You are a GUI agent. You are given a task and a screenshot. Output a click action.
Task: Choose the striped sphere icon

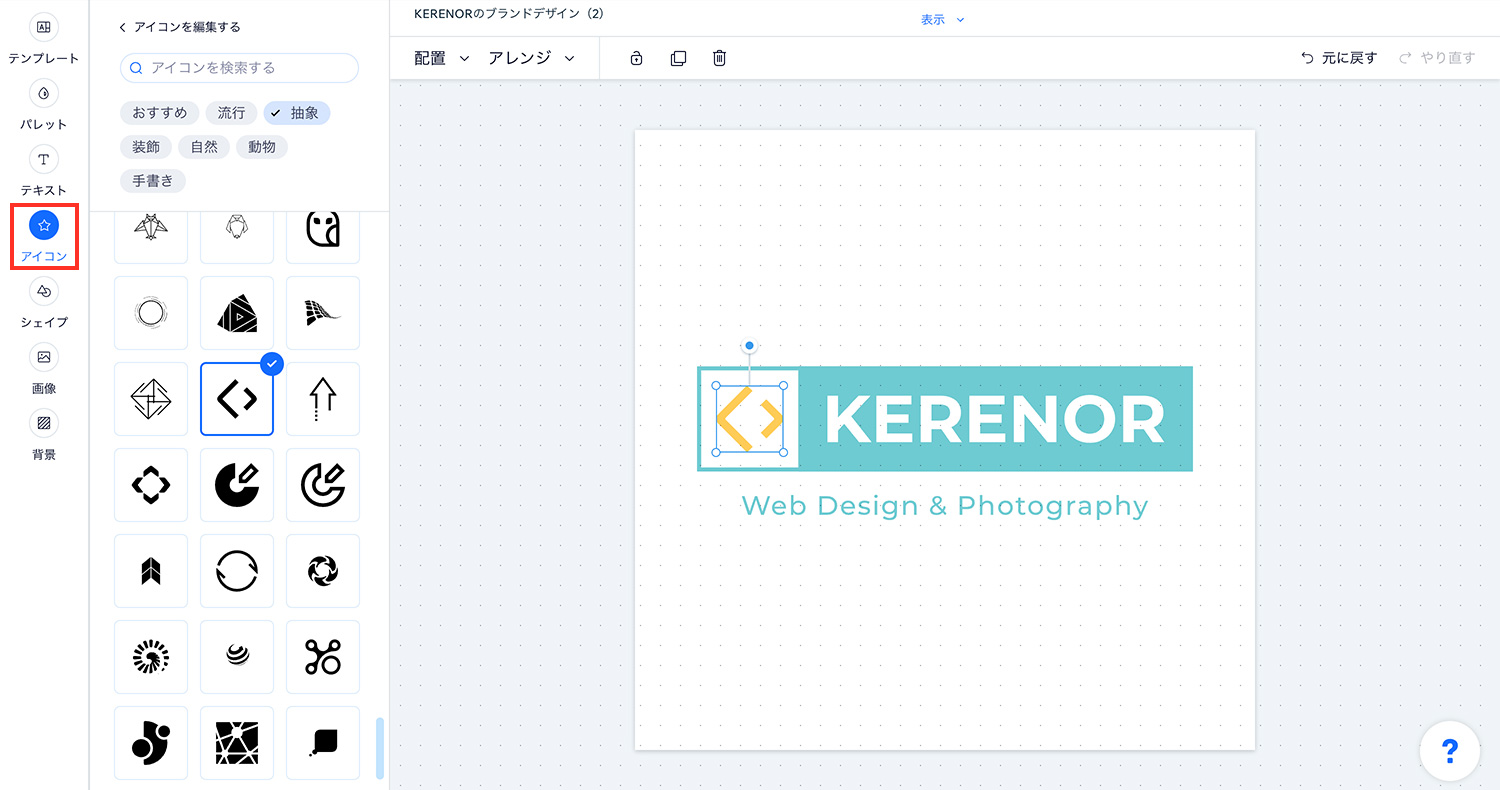point(237,657)
